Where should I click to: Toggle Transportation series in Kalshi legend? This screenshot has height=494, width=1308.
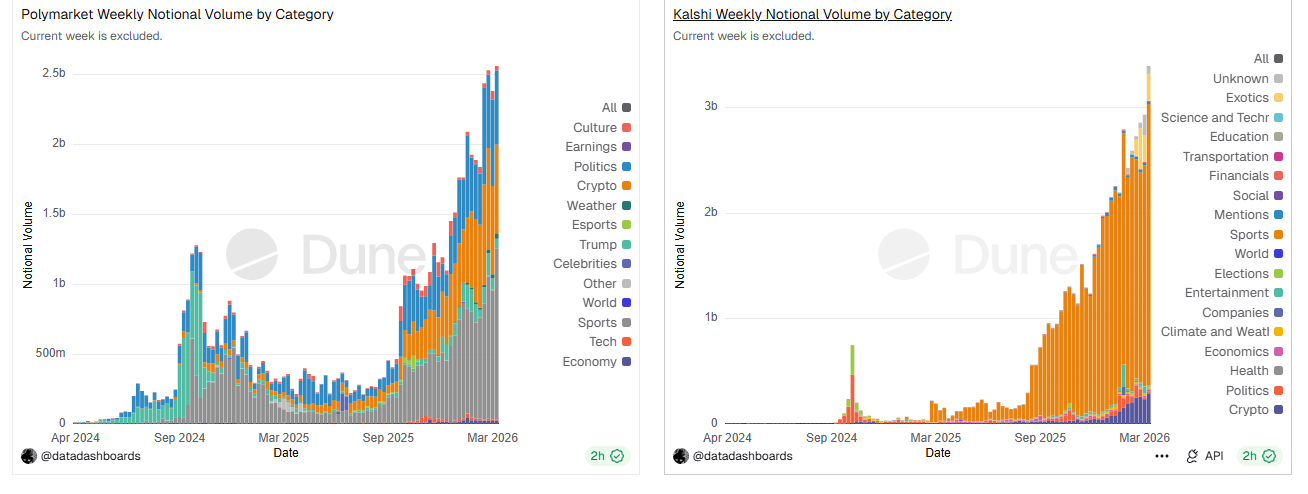pyautogui.click(x=1233, y=156)
